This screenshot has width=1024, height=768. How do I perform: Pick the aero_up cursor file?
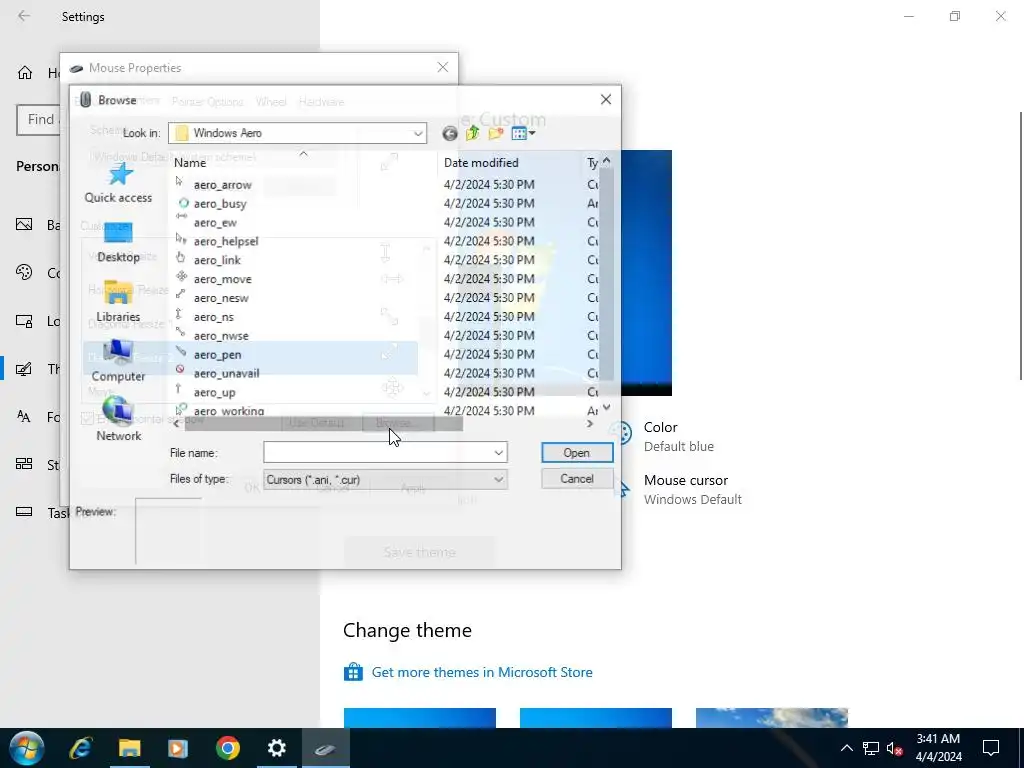coord(214,392)
